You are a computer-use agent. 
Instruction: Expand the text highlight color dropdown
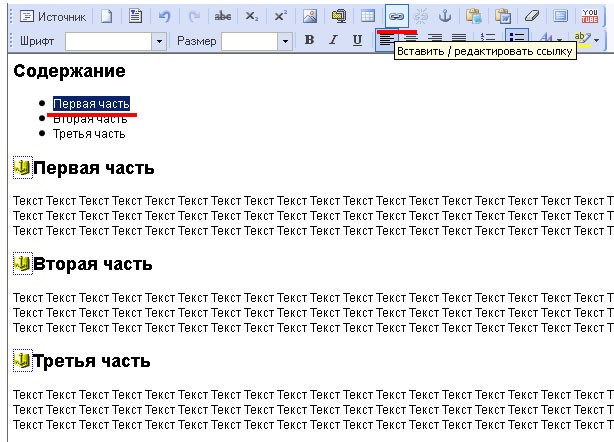click(x=596, y=40)
